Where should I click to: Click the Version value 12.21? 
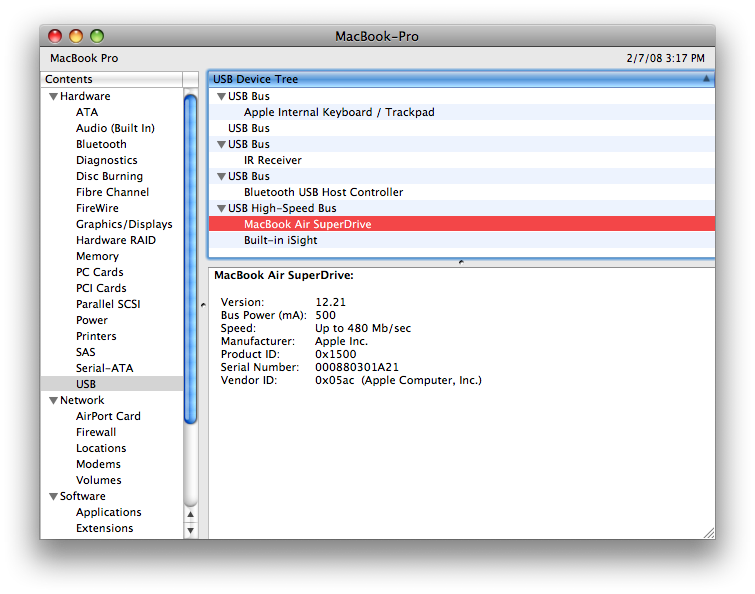(x=330, y=302)
